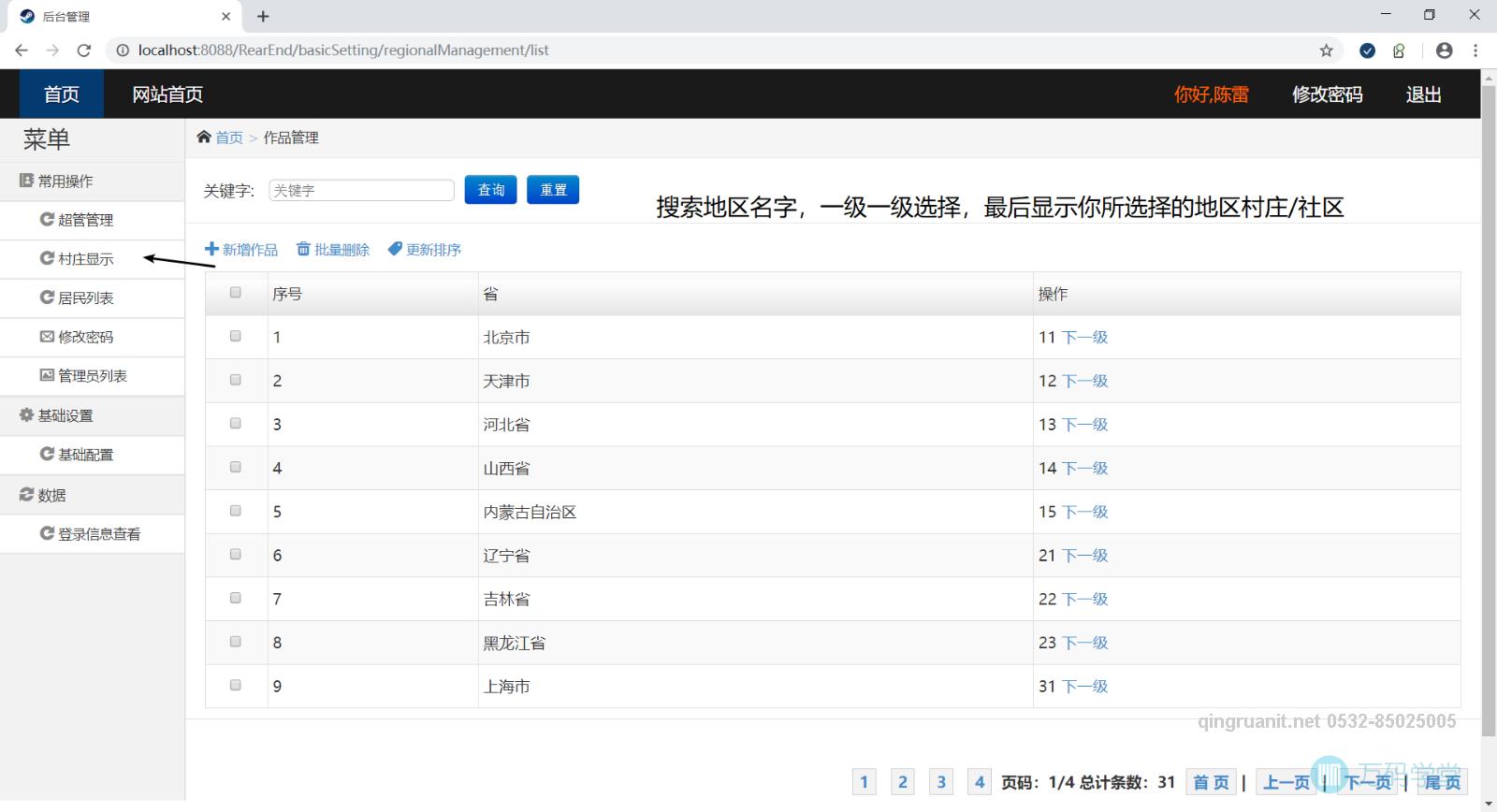Click the green extension icon in toolbar
Screen dimensions: 1497x812
[1399, 51]
